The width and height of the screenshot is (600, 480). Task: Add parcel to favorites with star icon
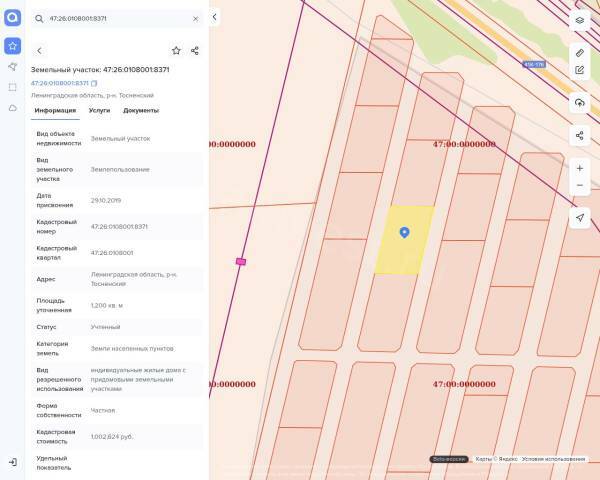click(176, 50)
